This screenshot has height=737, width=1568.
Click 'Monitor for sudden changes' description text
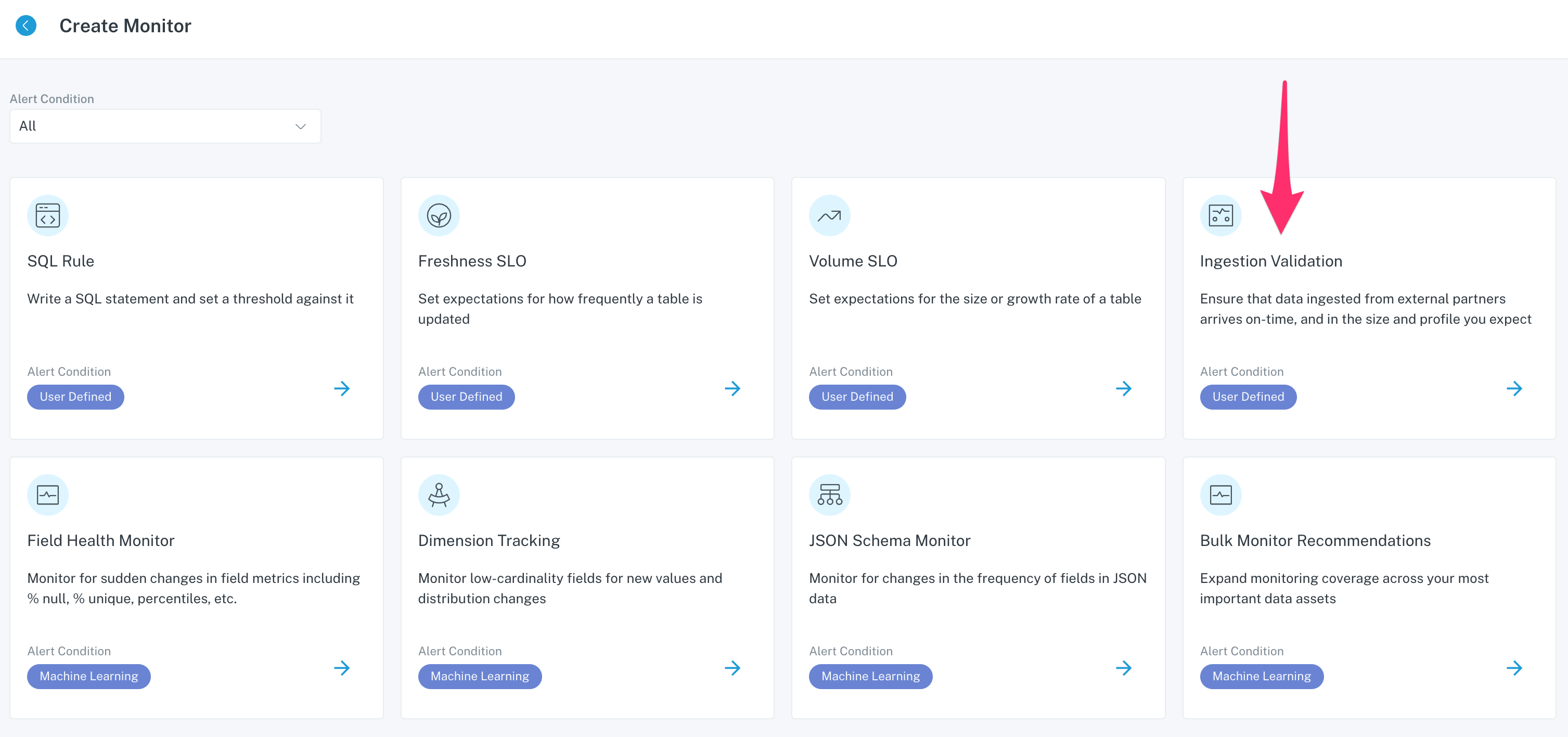coord(194,588)
